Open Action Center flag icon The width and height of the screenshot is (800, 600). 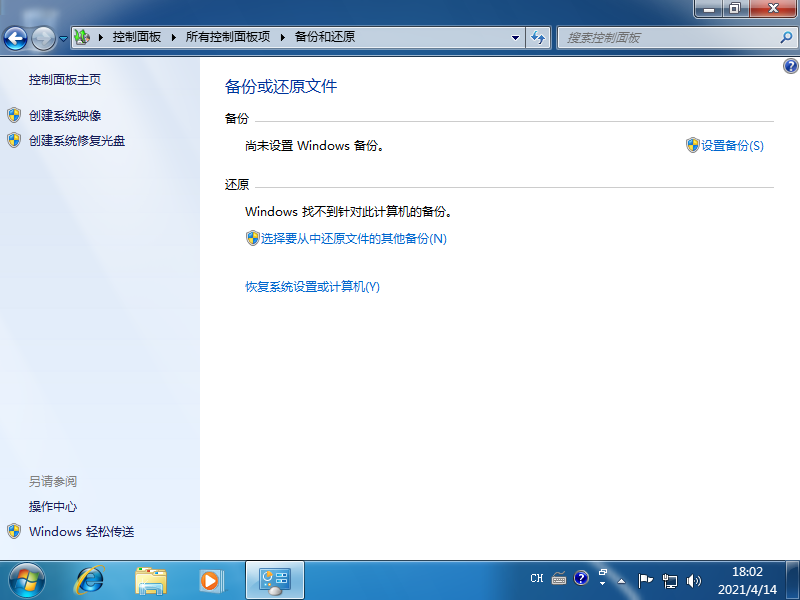point(645,581)
